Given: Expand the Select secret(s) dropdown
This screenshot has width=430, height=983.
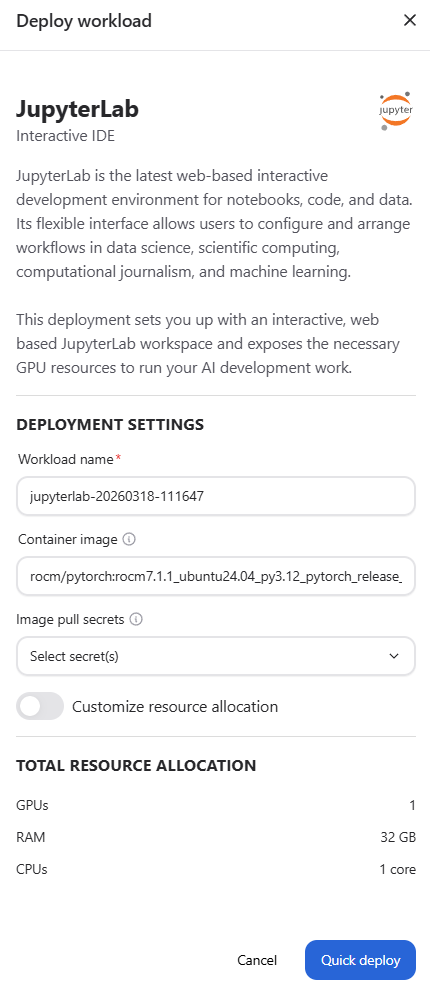Looking at the screenshot, I should click(216, 656).
